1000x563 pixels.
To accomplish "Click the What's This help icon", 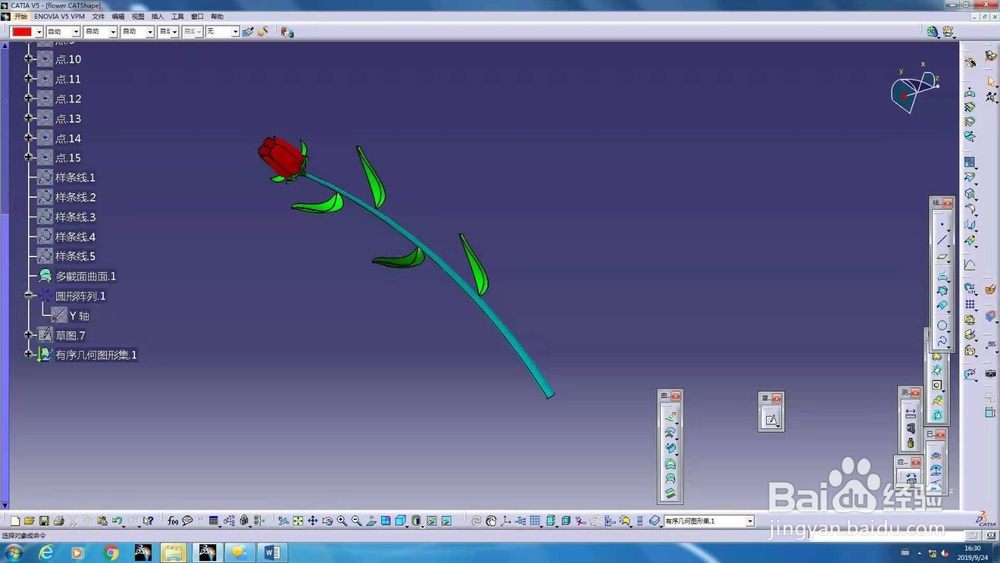I will point(148,521).
